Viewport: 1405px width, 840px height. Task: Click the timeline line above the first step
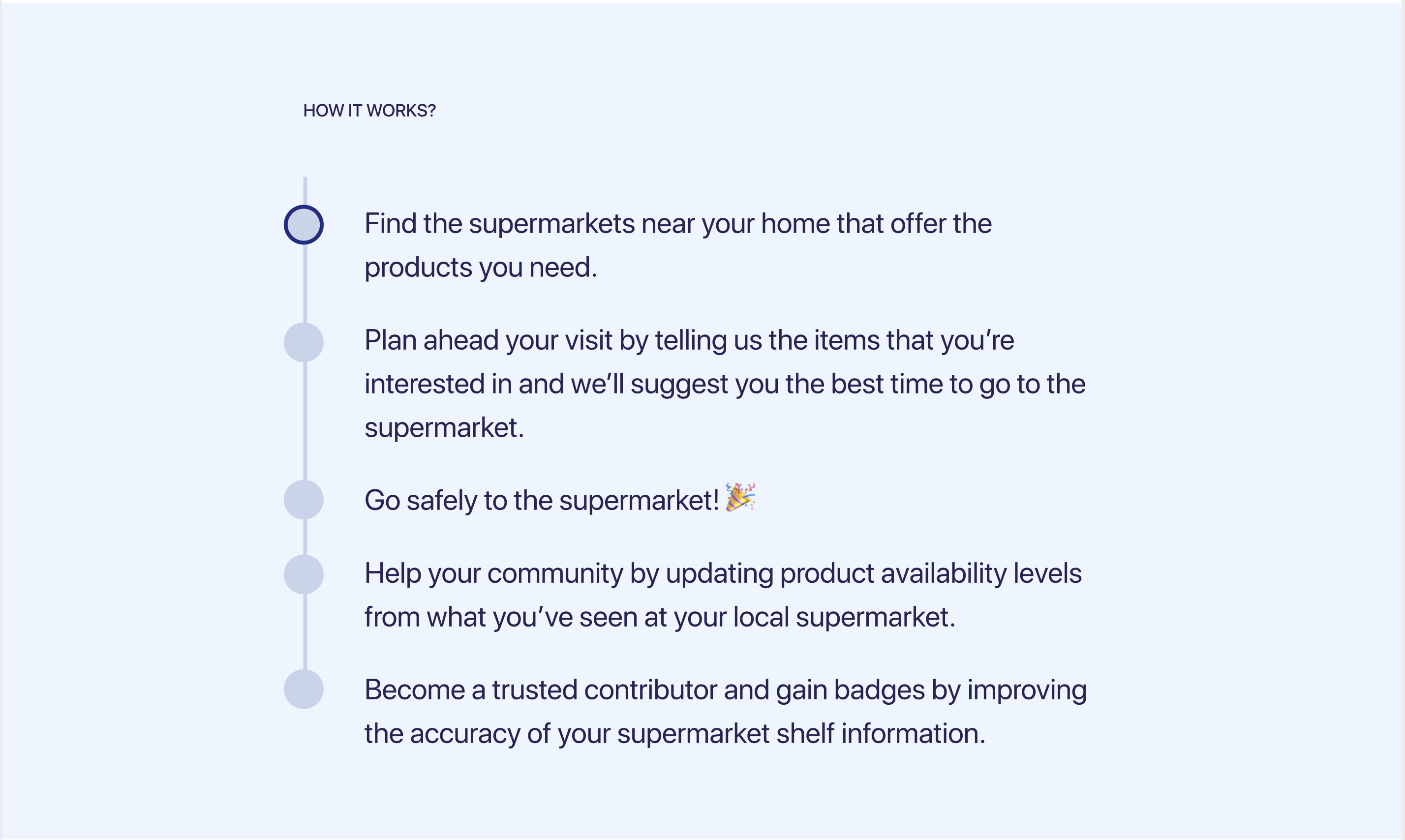[x=305, y=191]
